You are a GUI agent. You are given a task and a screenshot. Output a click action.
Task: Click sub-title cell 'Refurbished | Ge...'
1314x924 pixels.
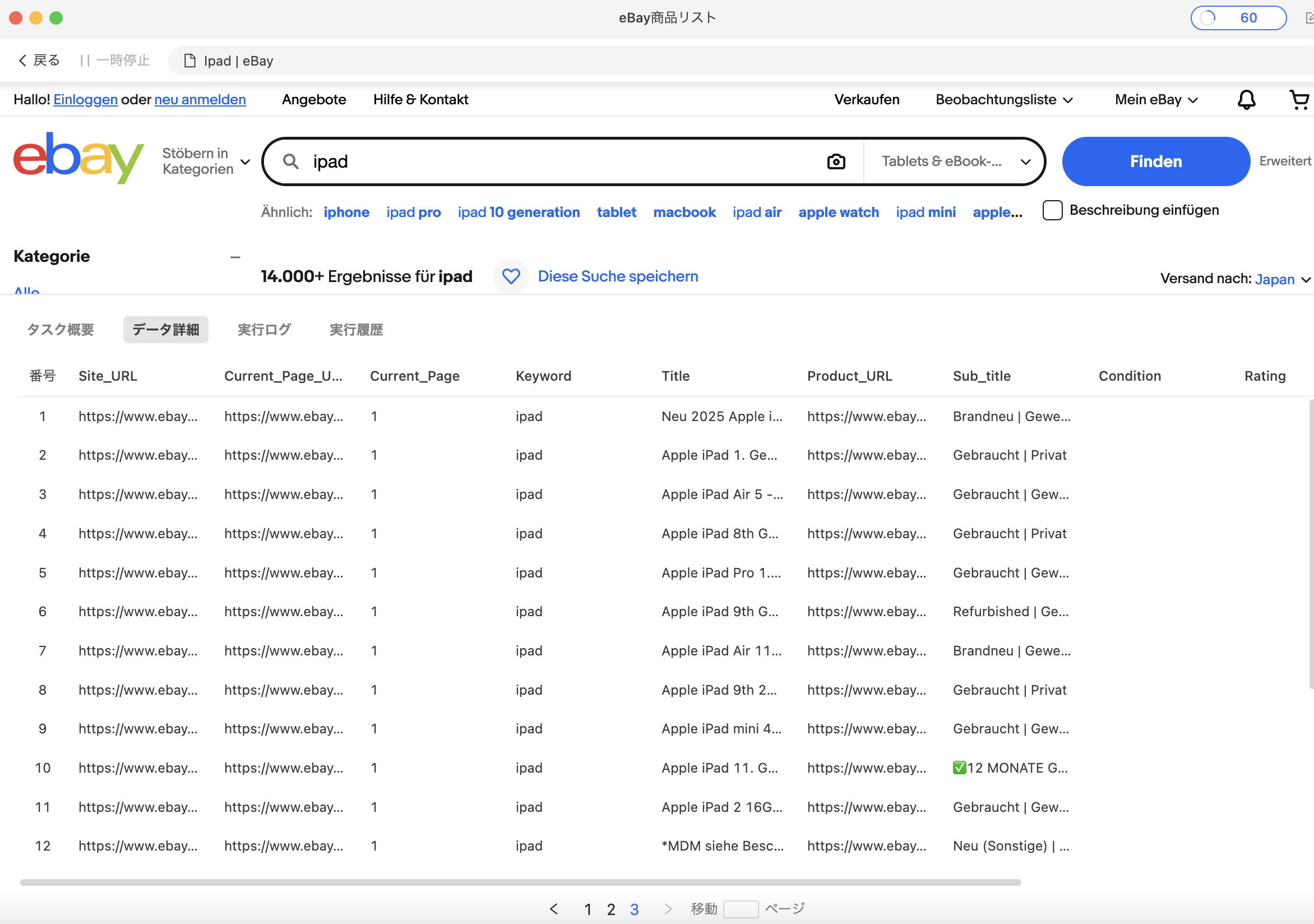(1010, 611)
